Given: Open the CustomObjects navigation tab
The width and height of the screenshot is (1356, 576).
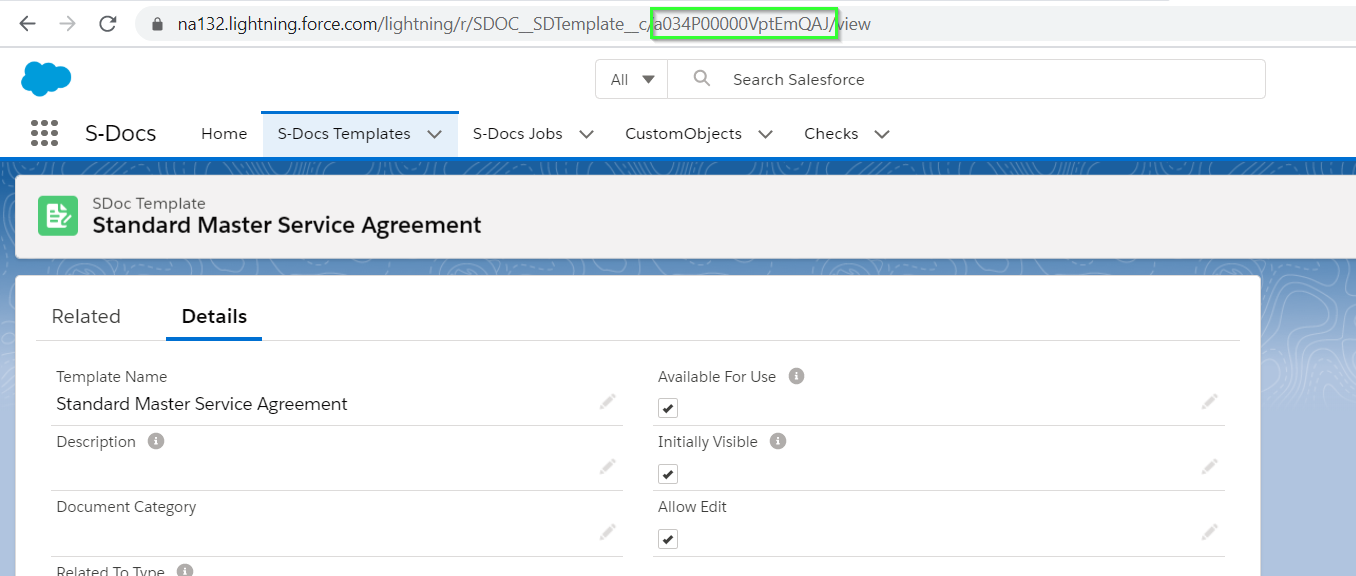Looking at the screenshot, I should (684, 134).
